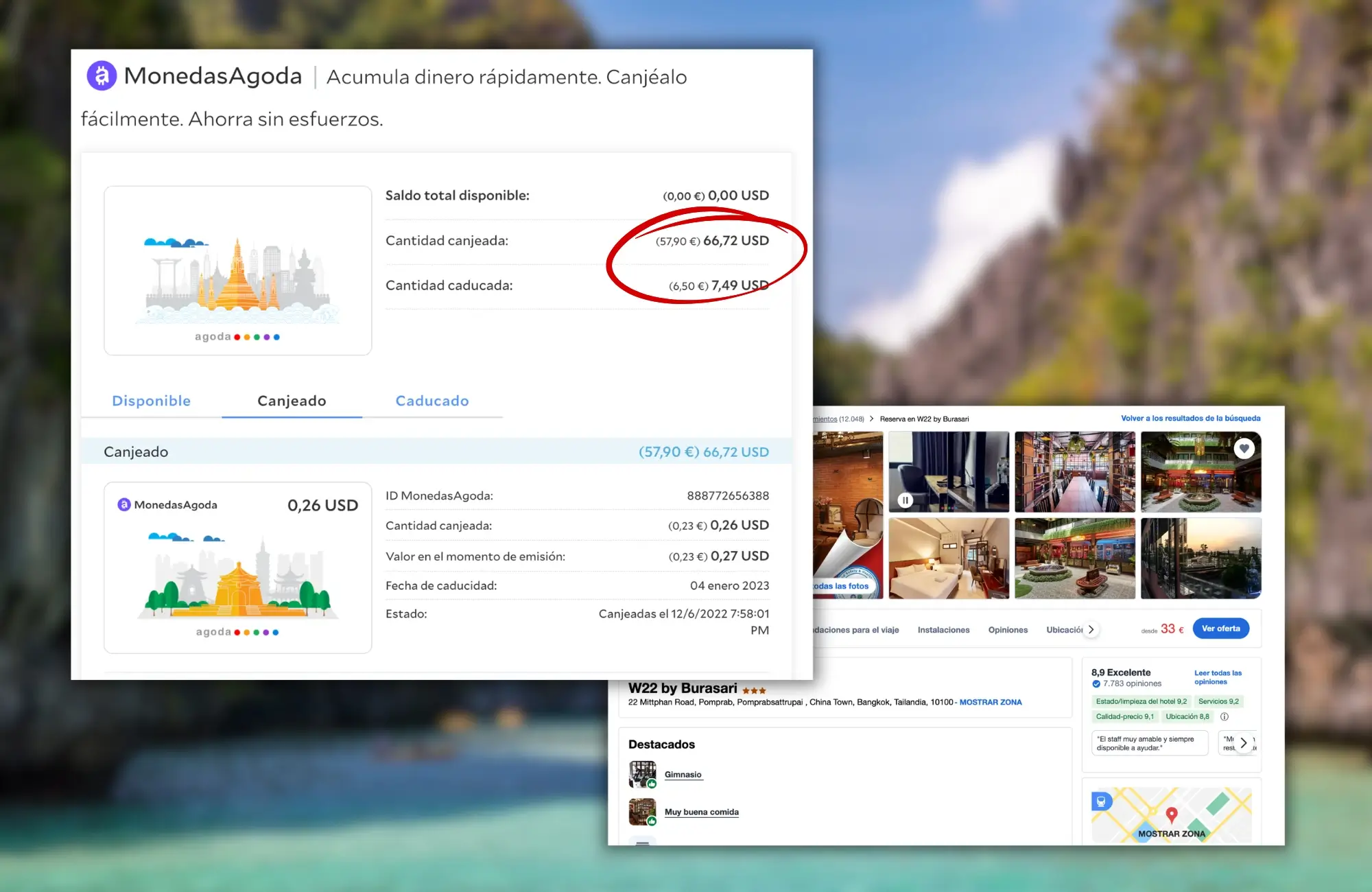Click the 0,26 USD MonedasAgoda coupon card
Viewport: 1372px width, 892px height.
[237, 567]
